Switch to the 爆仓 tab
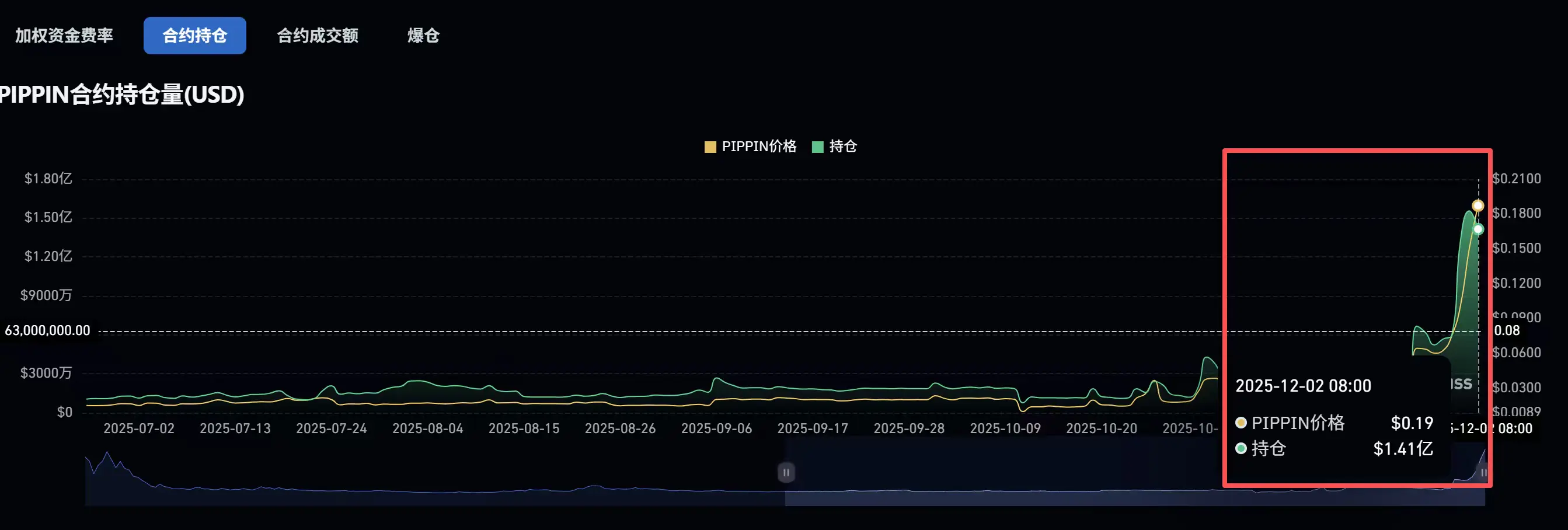Viewport: 1568px width, 530px height. [424, 35]
